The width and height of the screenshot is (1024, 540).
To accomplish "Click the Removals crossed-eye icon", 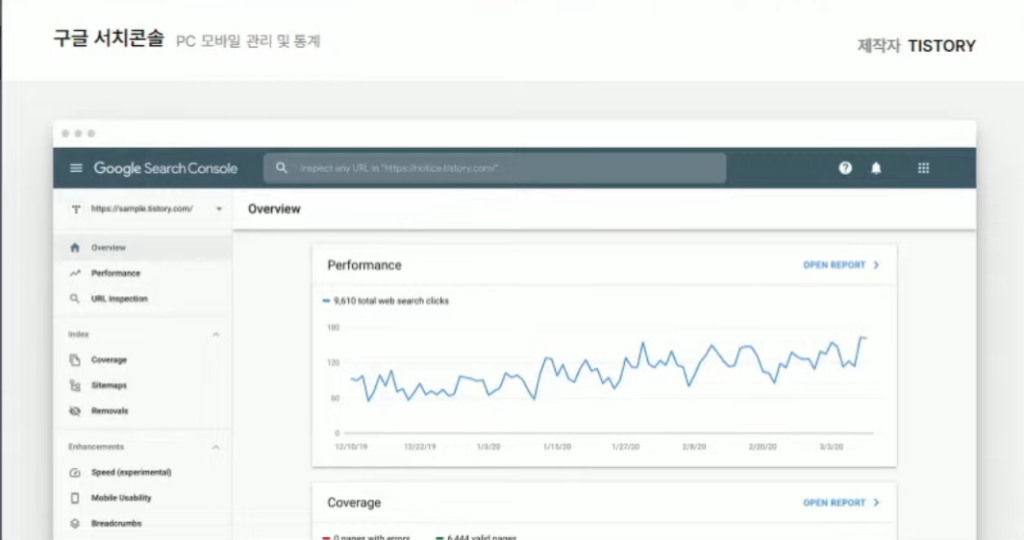I will pyautogui.click(x=75, y=411).
